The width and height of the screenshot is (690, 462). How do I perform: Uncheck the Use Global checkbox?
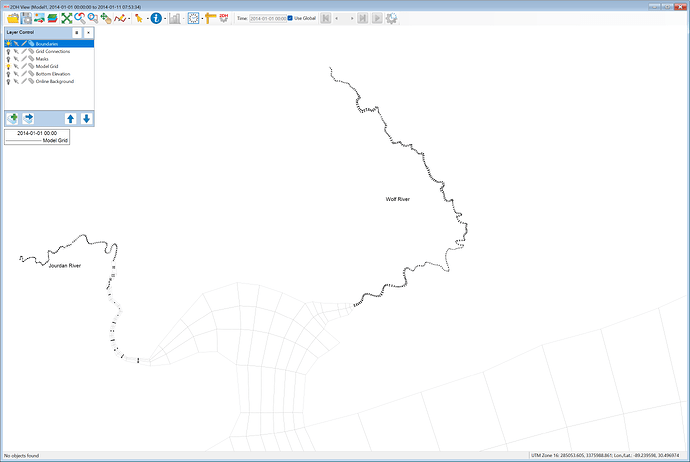tap(290, 18)
